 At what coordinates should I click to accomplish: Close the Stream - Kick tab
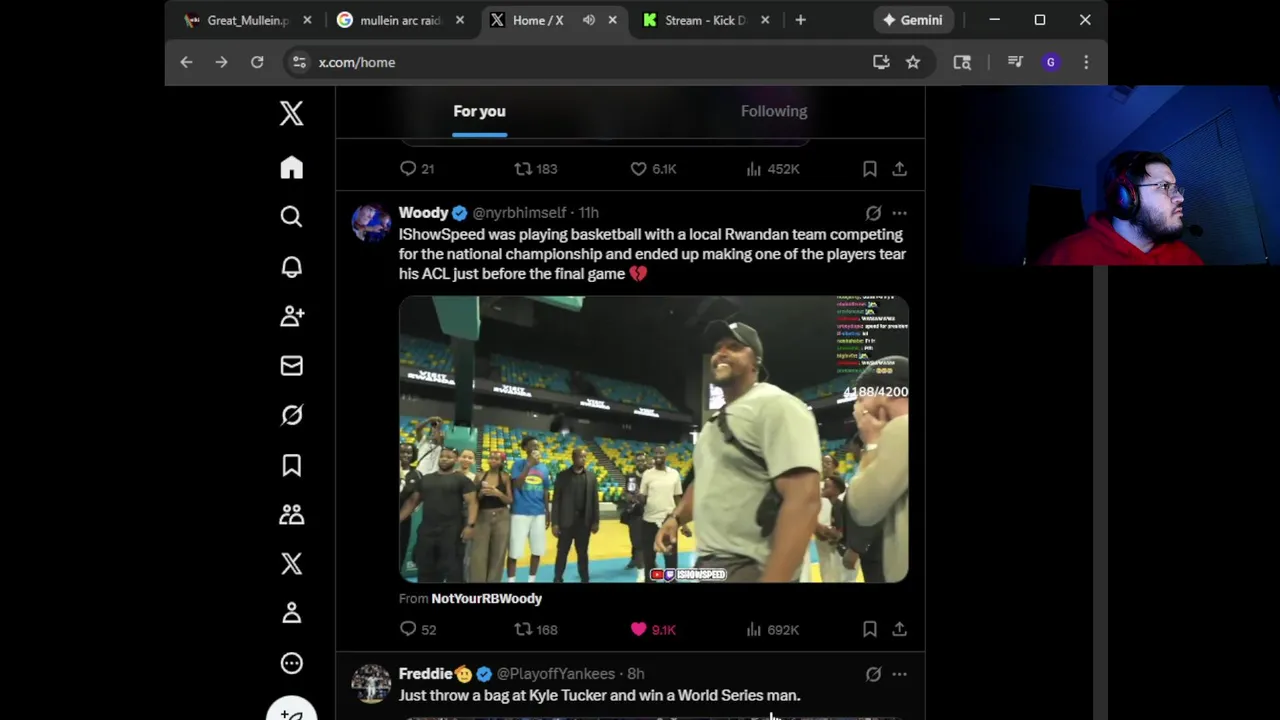(765, 20)
